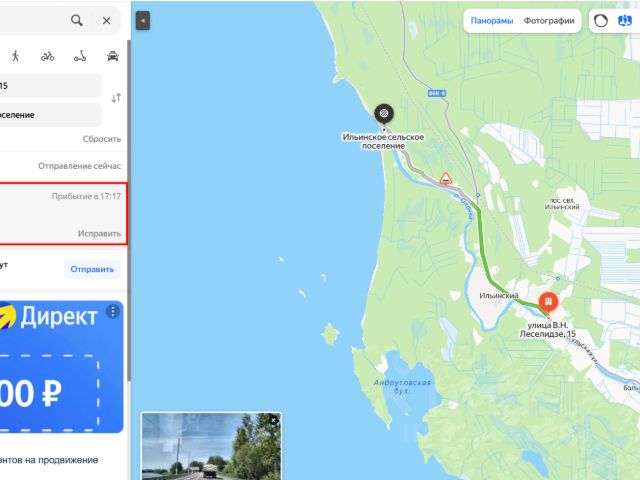Switch to the Фотографии tab
640x480 pixels.
[549, 21]
